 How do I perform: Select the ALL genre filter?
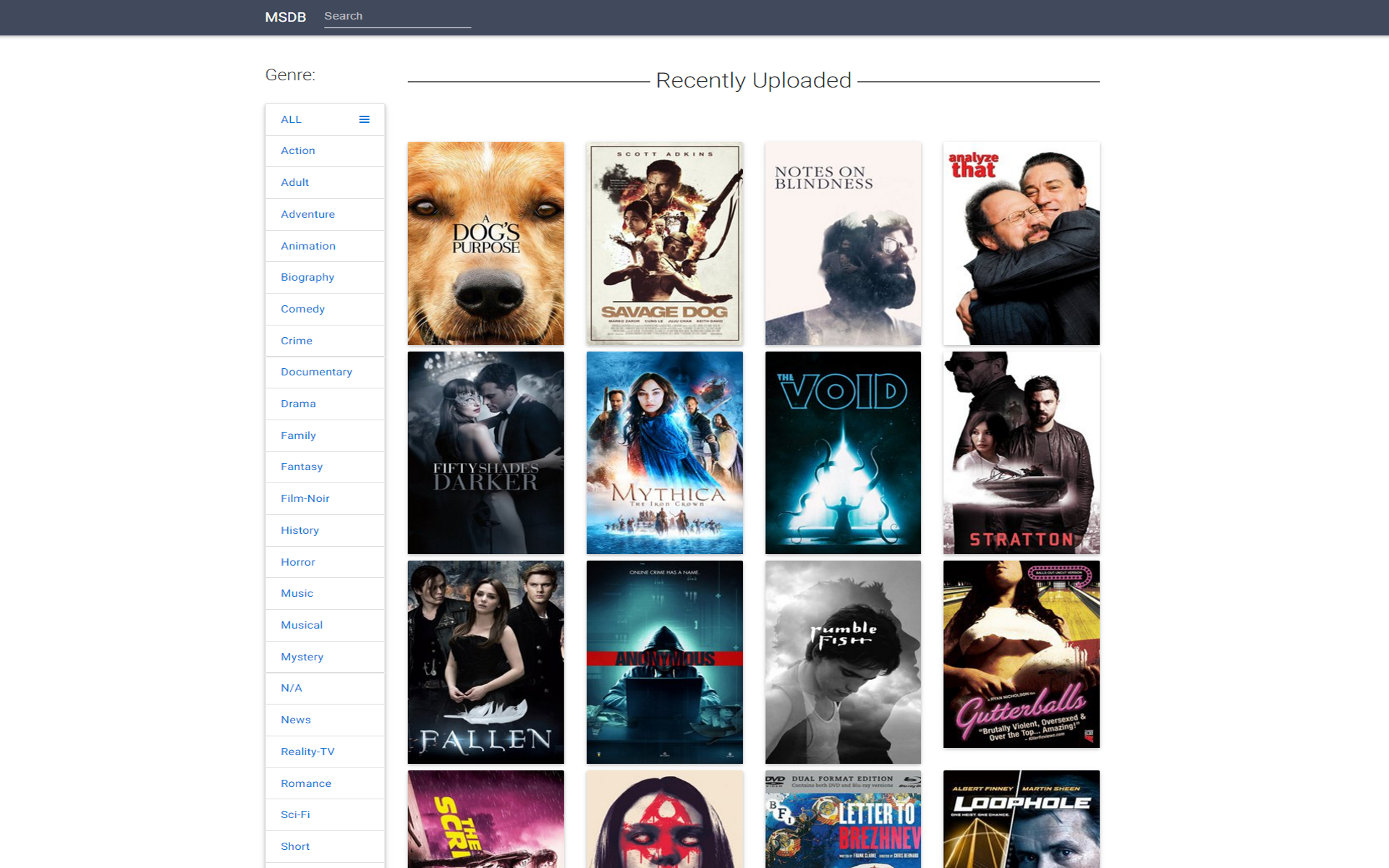[325, 119]
